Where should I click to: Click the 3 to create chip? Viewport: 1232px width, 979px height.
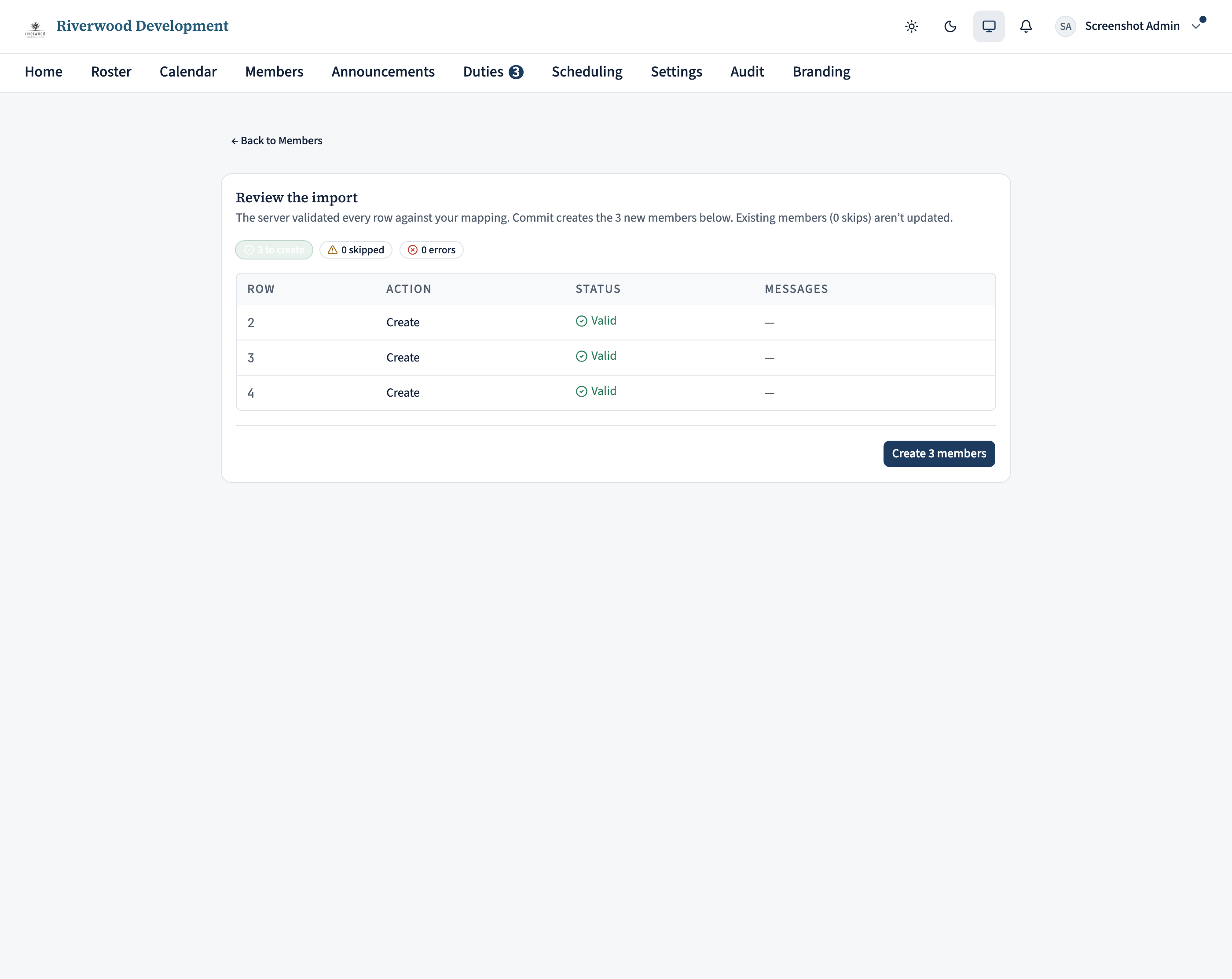(x=274, y=250)
